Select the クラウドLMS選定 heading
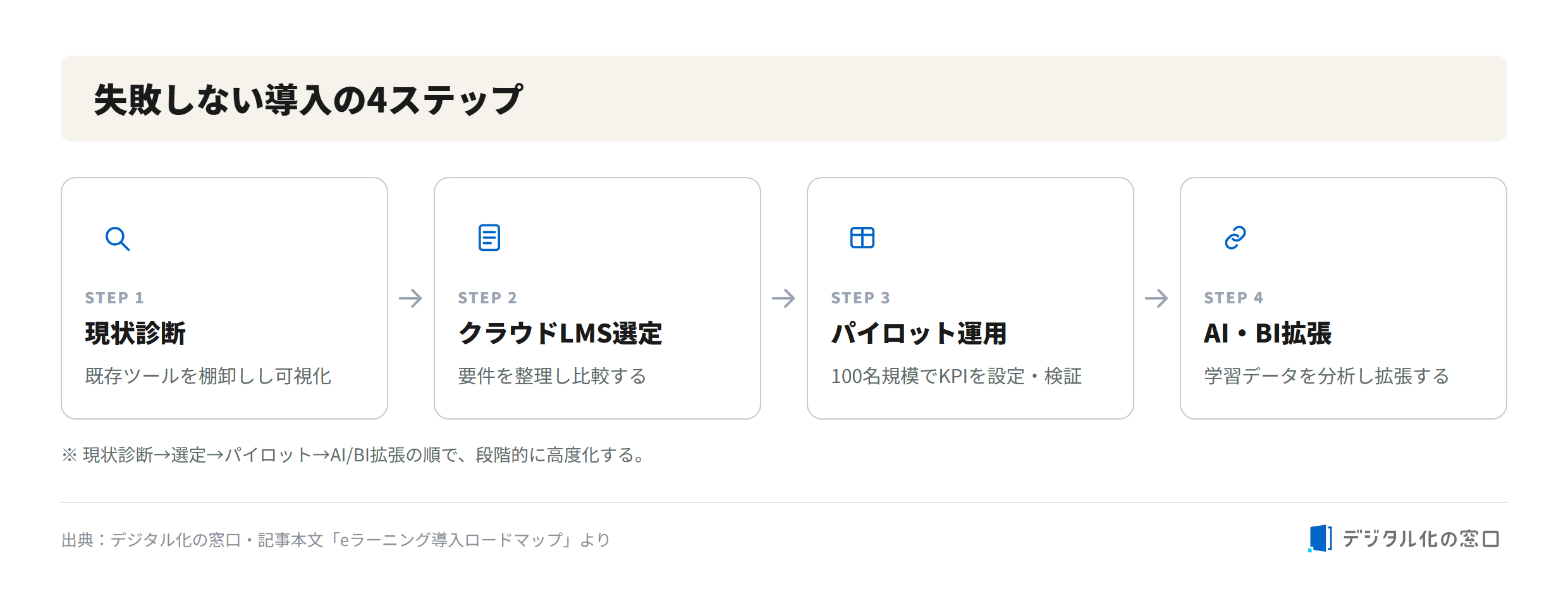1568x613 pixels. click(560, 334)
